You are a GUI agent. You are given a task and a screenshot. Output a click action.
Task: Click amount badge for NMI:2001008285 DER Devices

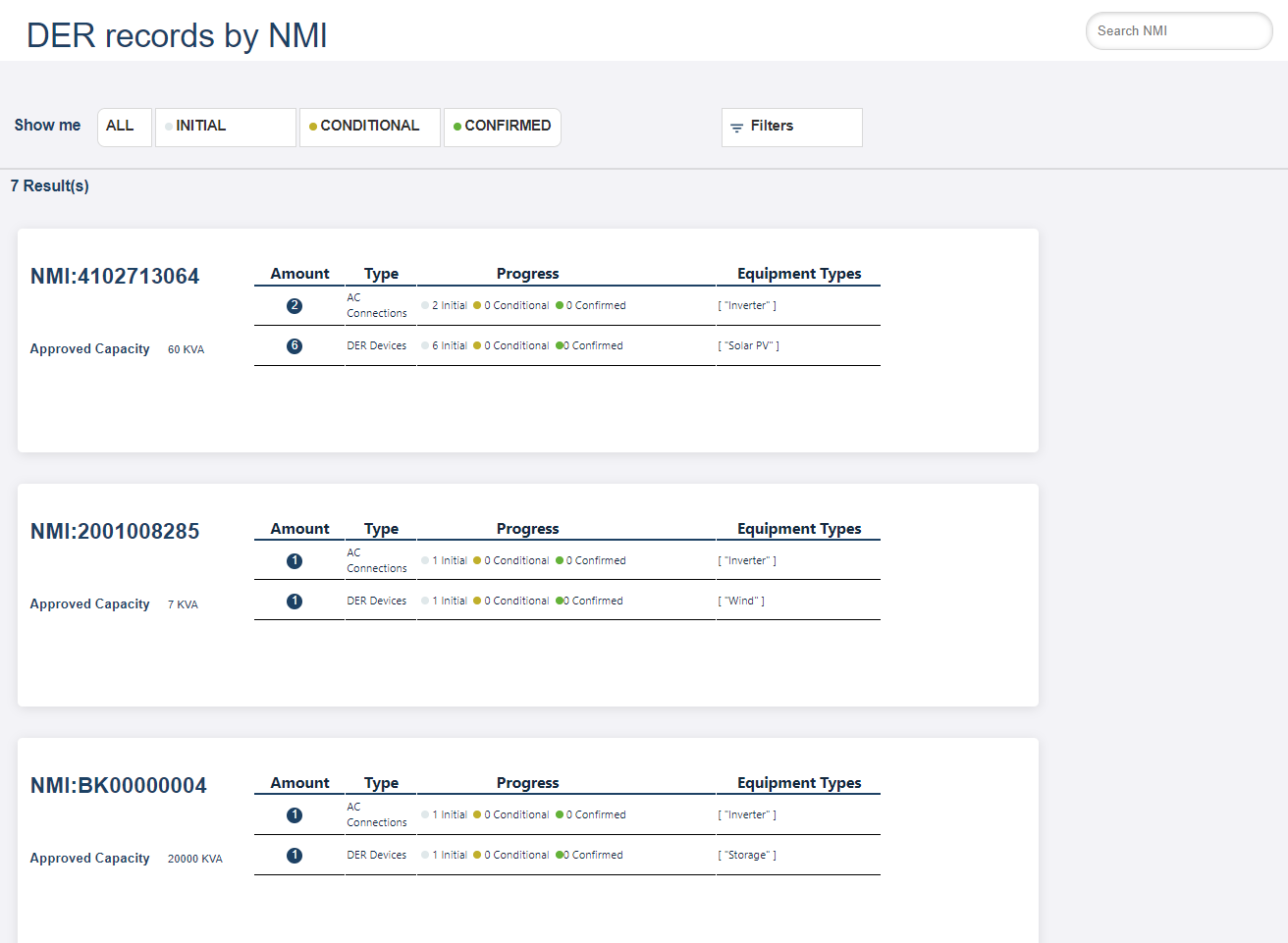tap(295, 602)
